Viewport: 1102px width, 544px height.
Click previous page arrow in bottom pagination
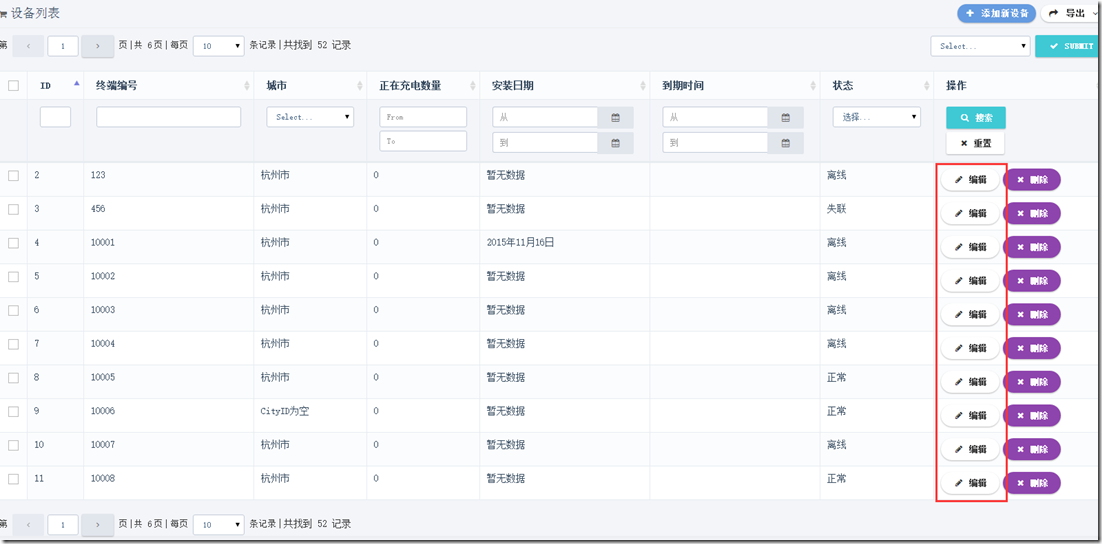tap(29, 524)
